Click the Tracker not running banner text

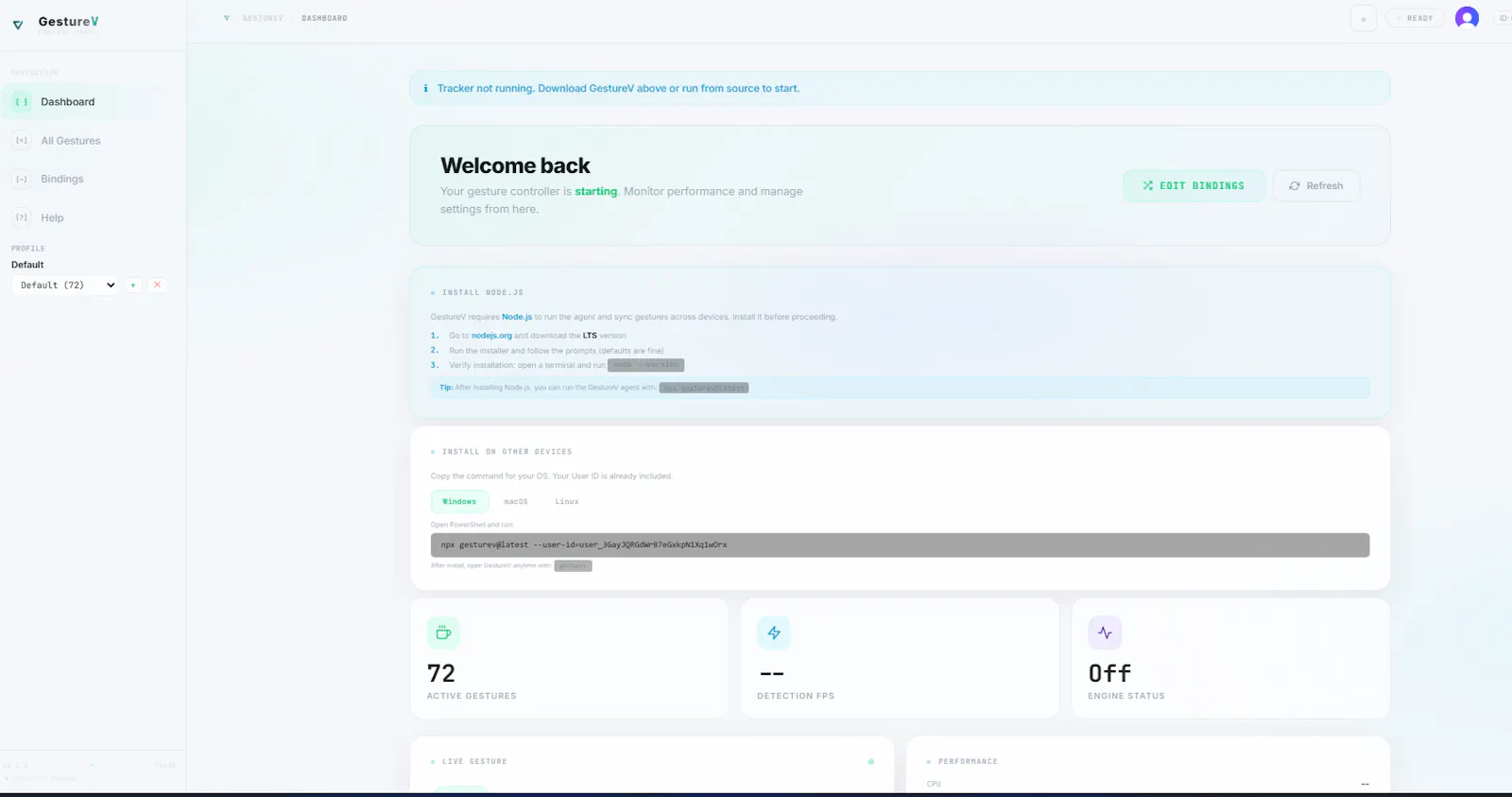618,88
